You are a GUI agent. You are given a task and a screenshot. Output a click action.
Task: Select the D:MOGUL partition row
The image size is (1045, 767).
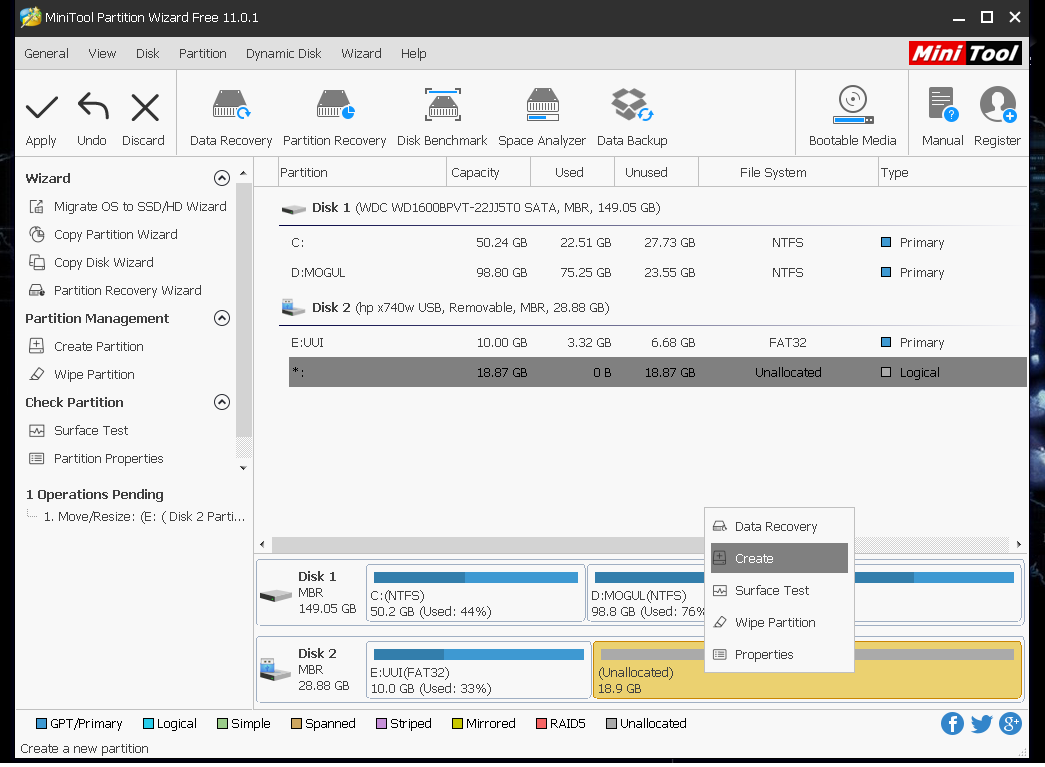pos(658,273)
